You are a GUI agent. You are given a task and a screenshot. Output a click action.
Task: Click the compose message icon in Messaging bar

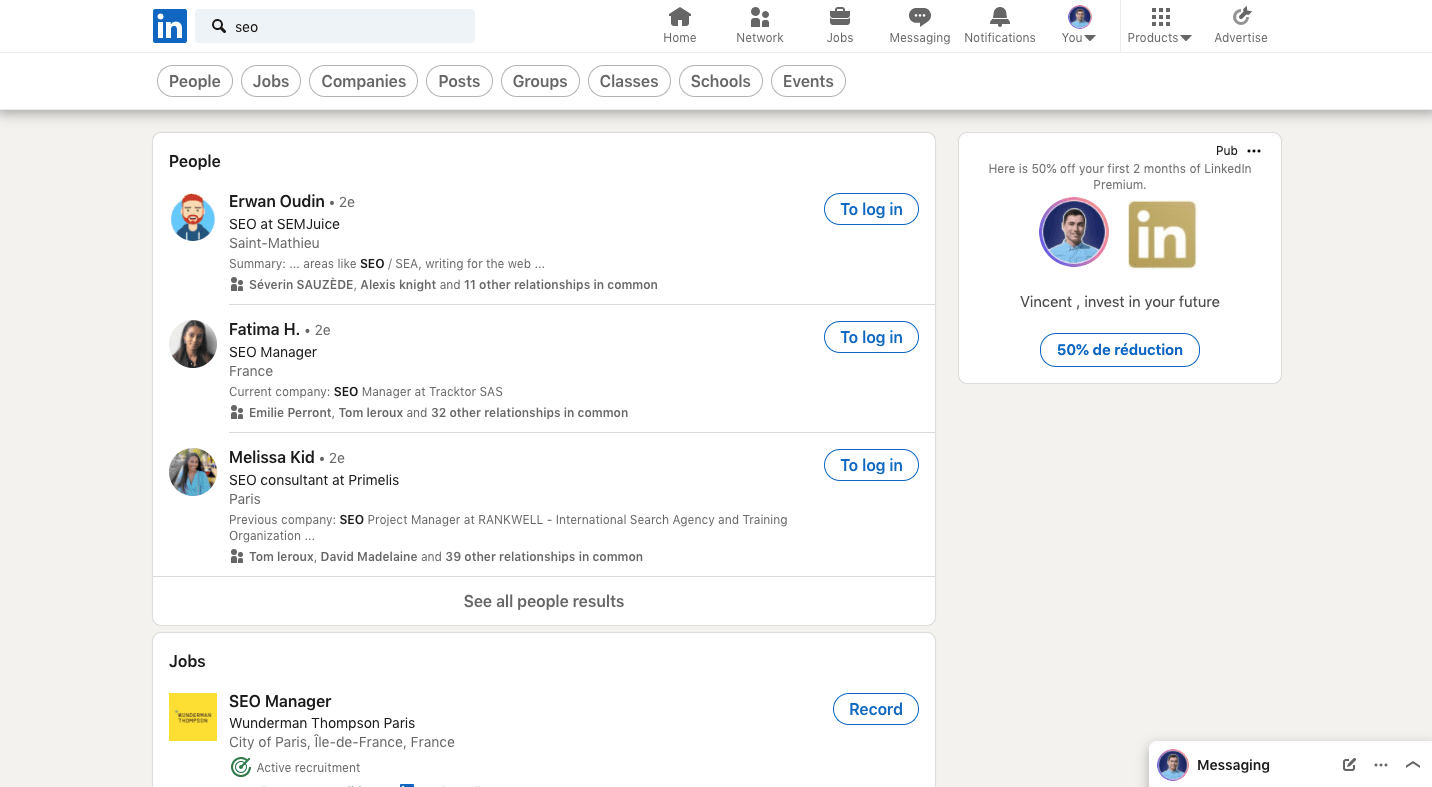tap(1349, 765)
